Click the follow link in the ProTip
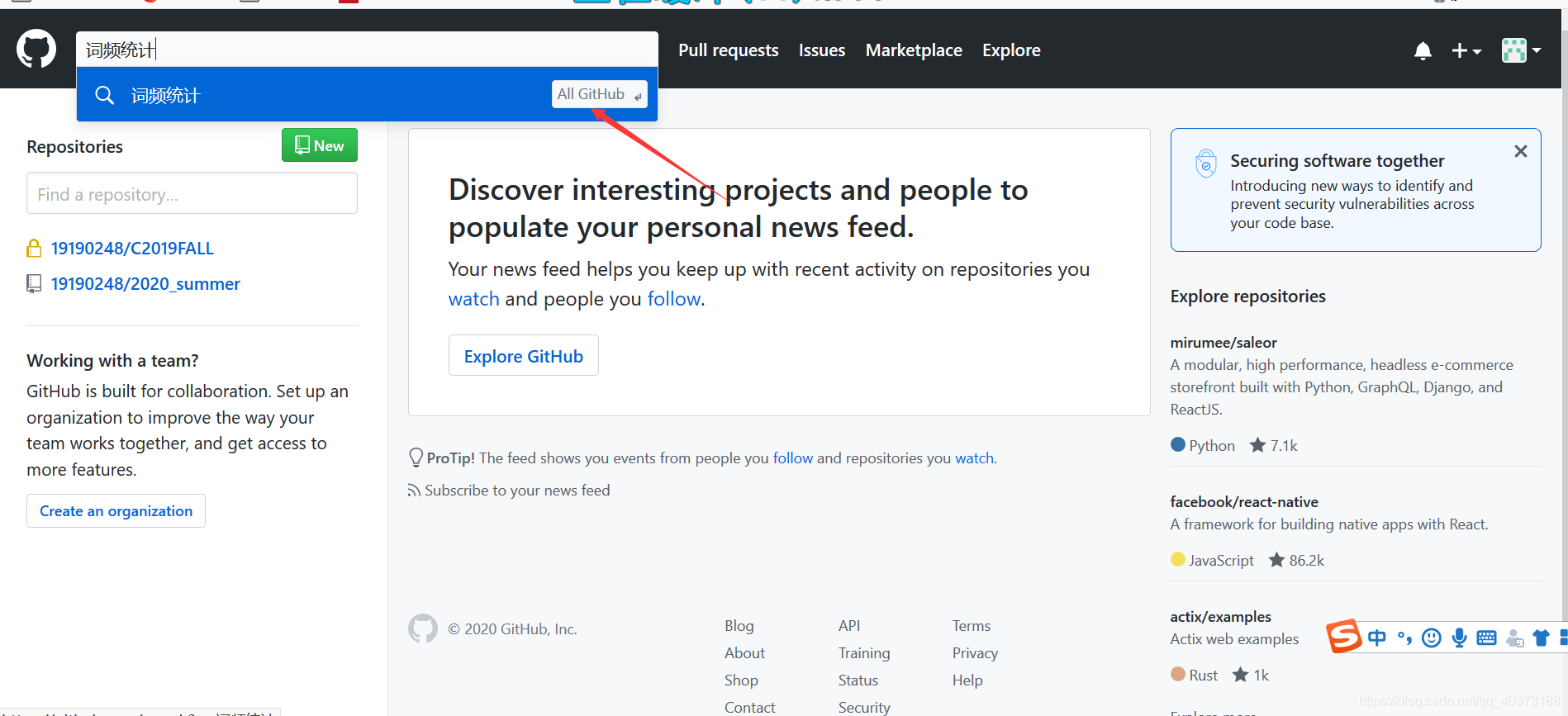 tap(793, 458)
